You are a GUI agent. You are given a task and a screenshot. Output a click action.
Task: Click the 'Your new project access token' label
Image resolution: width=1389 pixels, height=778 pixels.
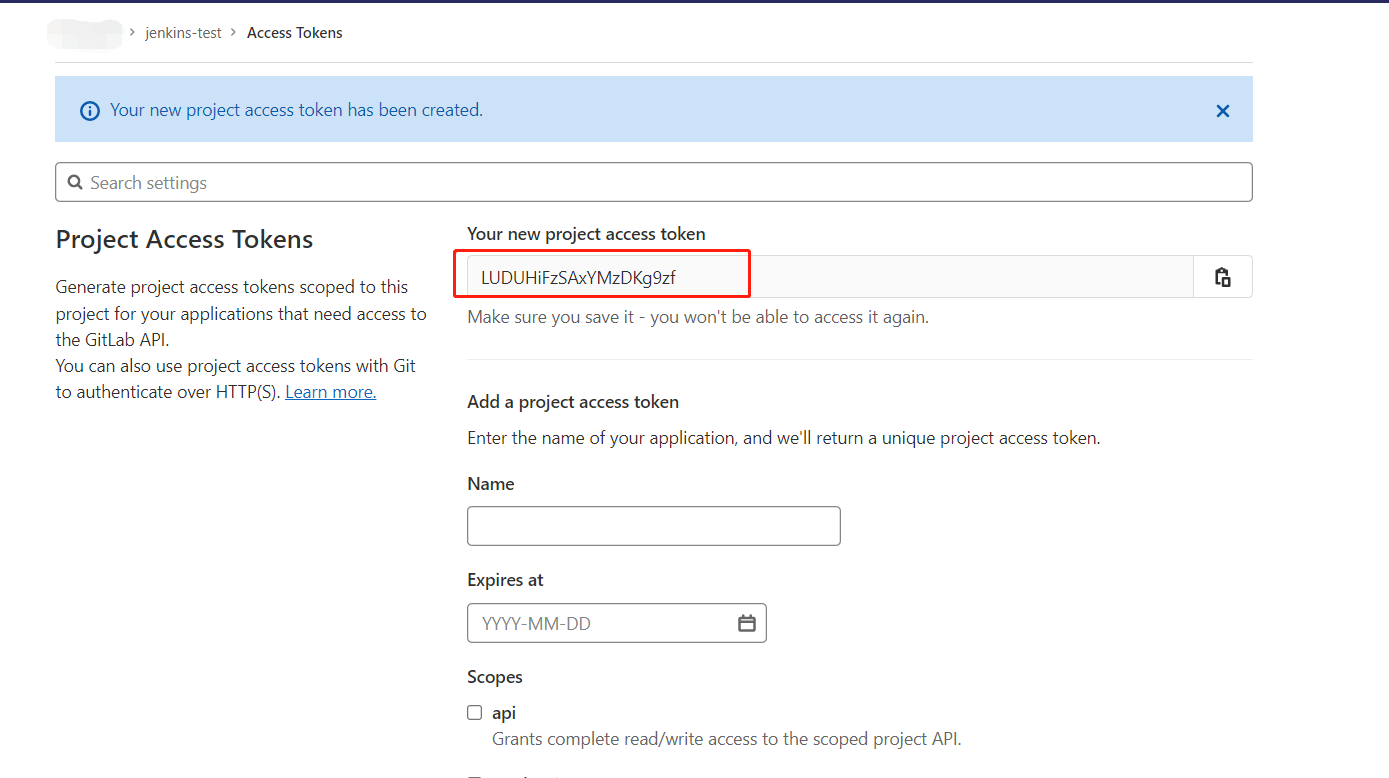pos(586,234)
